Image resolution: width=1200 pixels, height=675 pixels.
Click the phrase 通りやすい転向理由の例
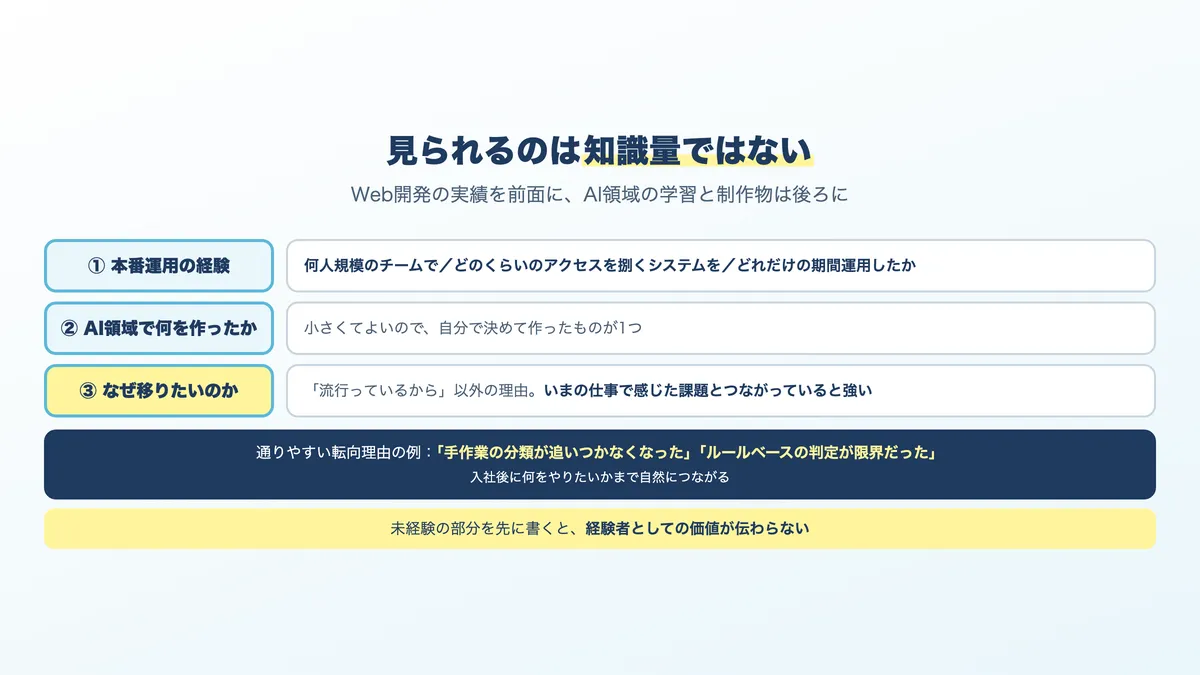[340, 453]
